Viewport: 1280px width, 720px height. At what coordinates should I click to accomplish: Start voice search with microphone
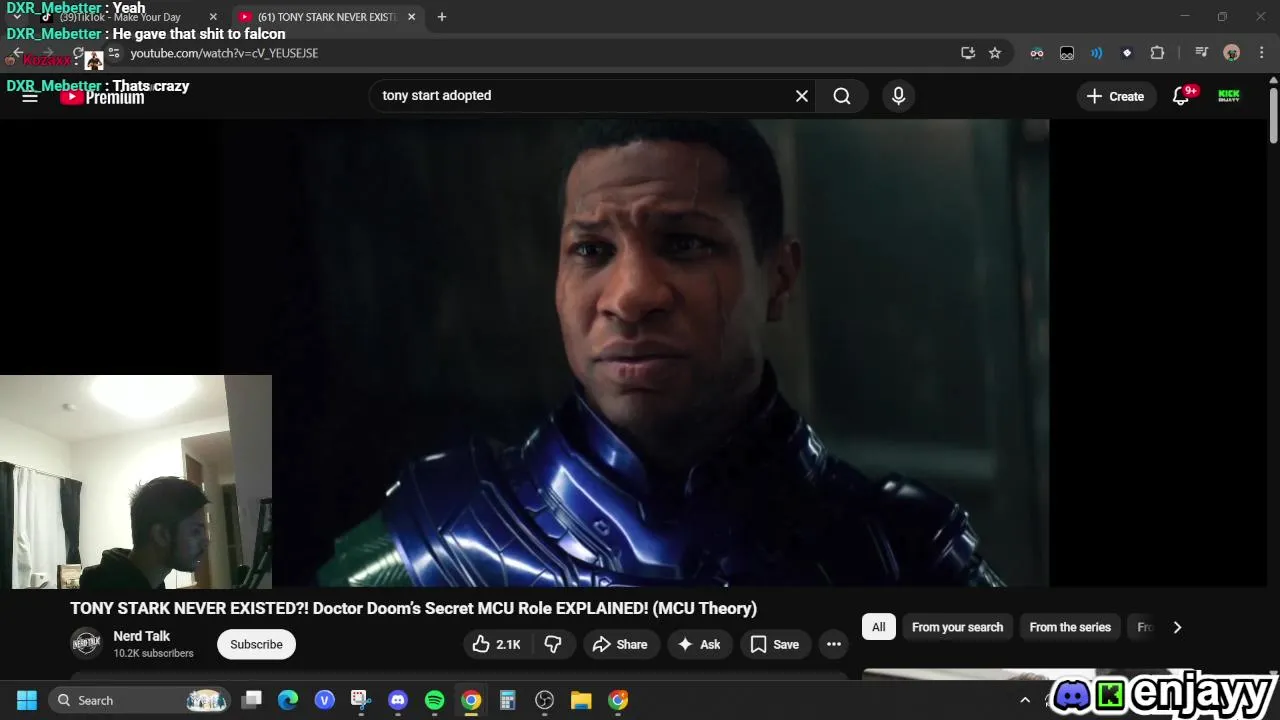point(898,96)
